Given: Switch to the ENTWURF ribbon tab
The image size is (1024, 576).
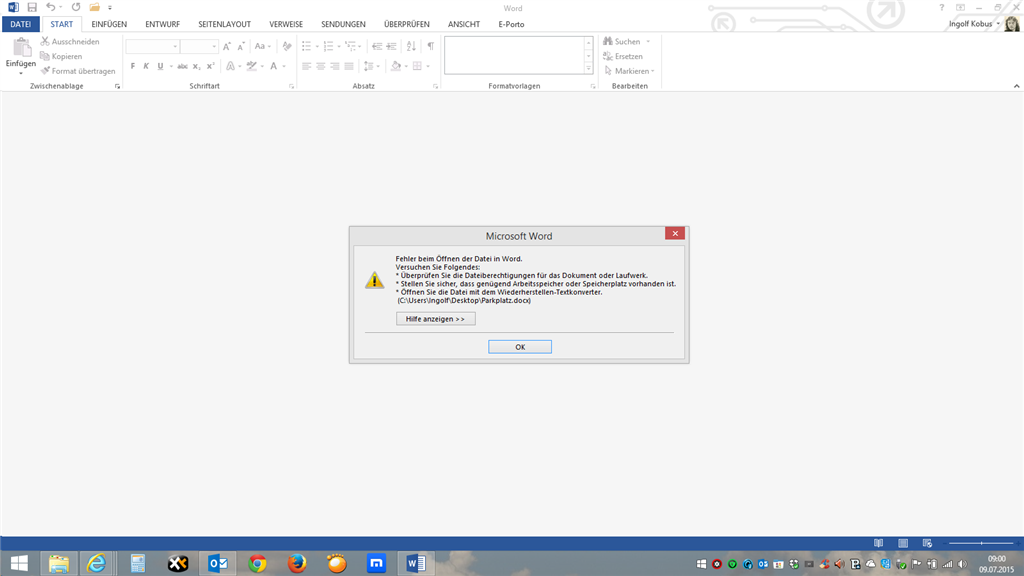Looking at the screenshot, I should click(163, 24).
